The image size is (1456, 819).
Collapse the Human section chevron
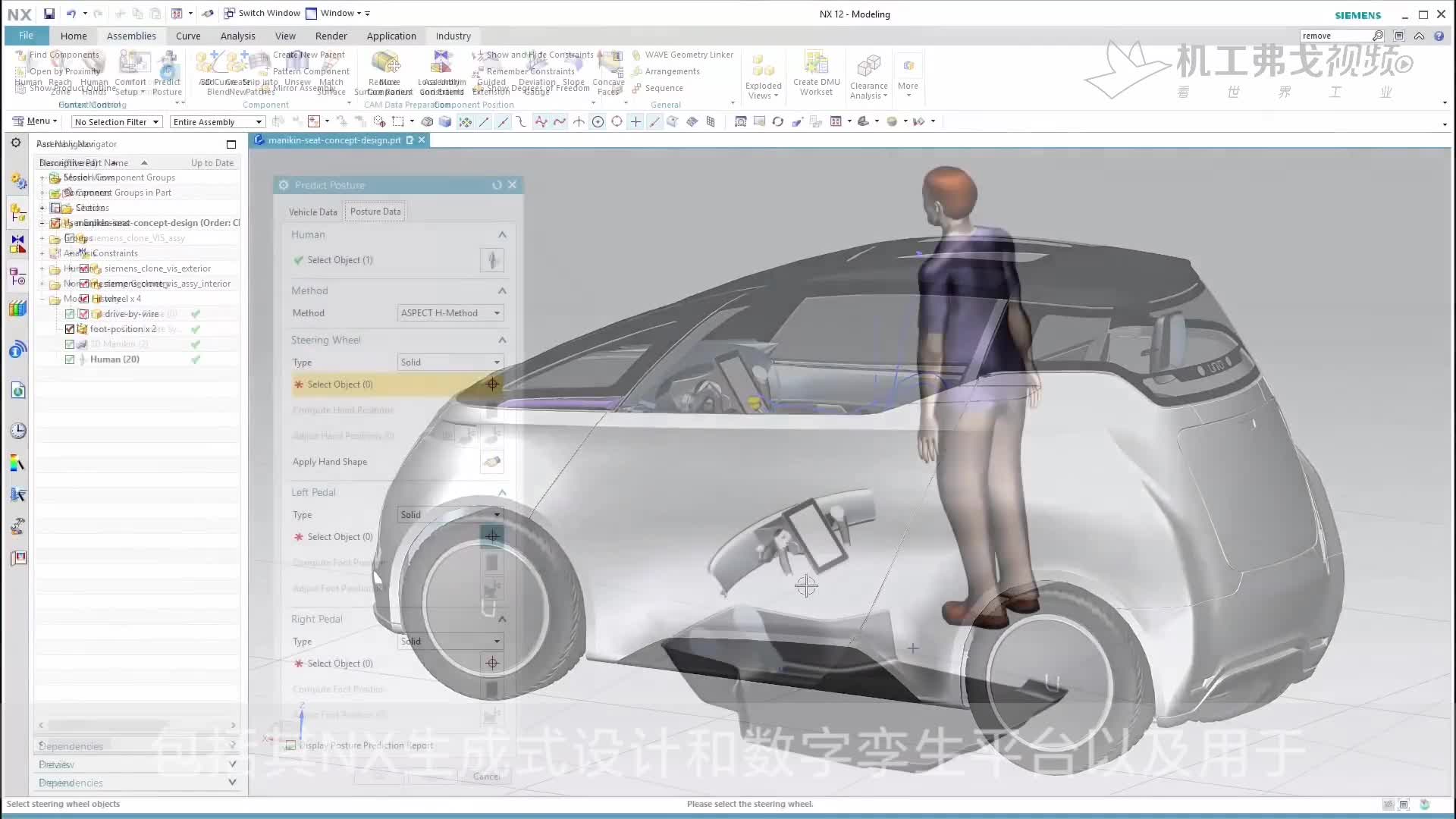[x=502, y=234]
